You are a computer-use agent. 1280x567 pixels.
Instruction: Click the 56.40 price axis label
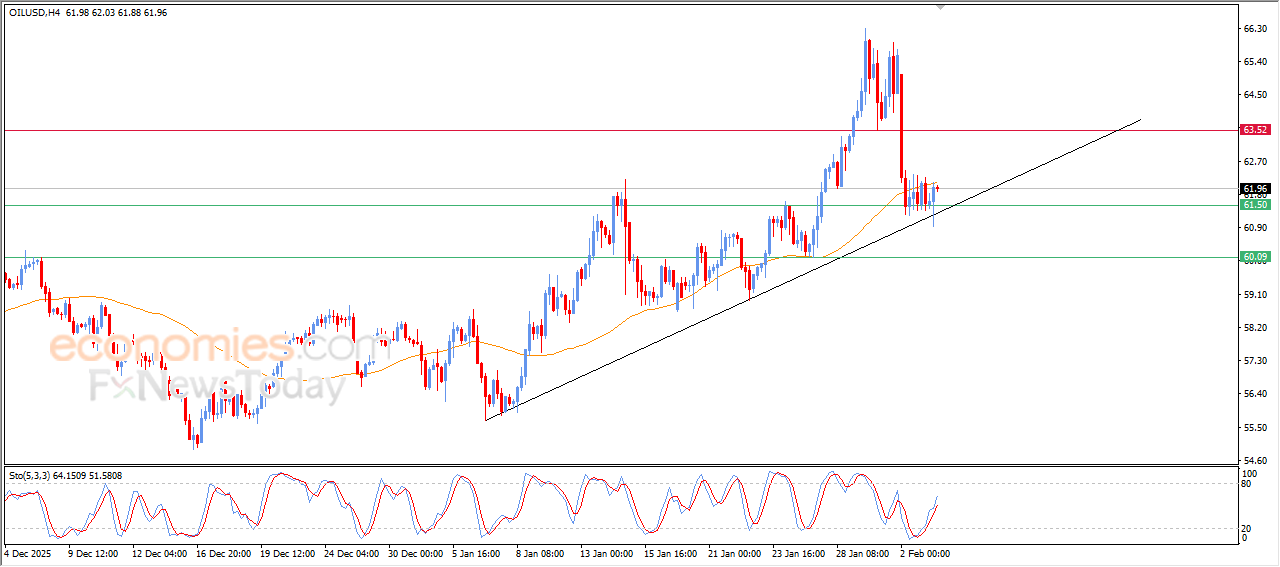[x=1255, y=393]
